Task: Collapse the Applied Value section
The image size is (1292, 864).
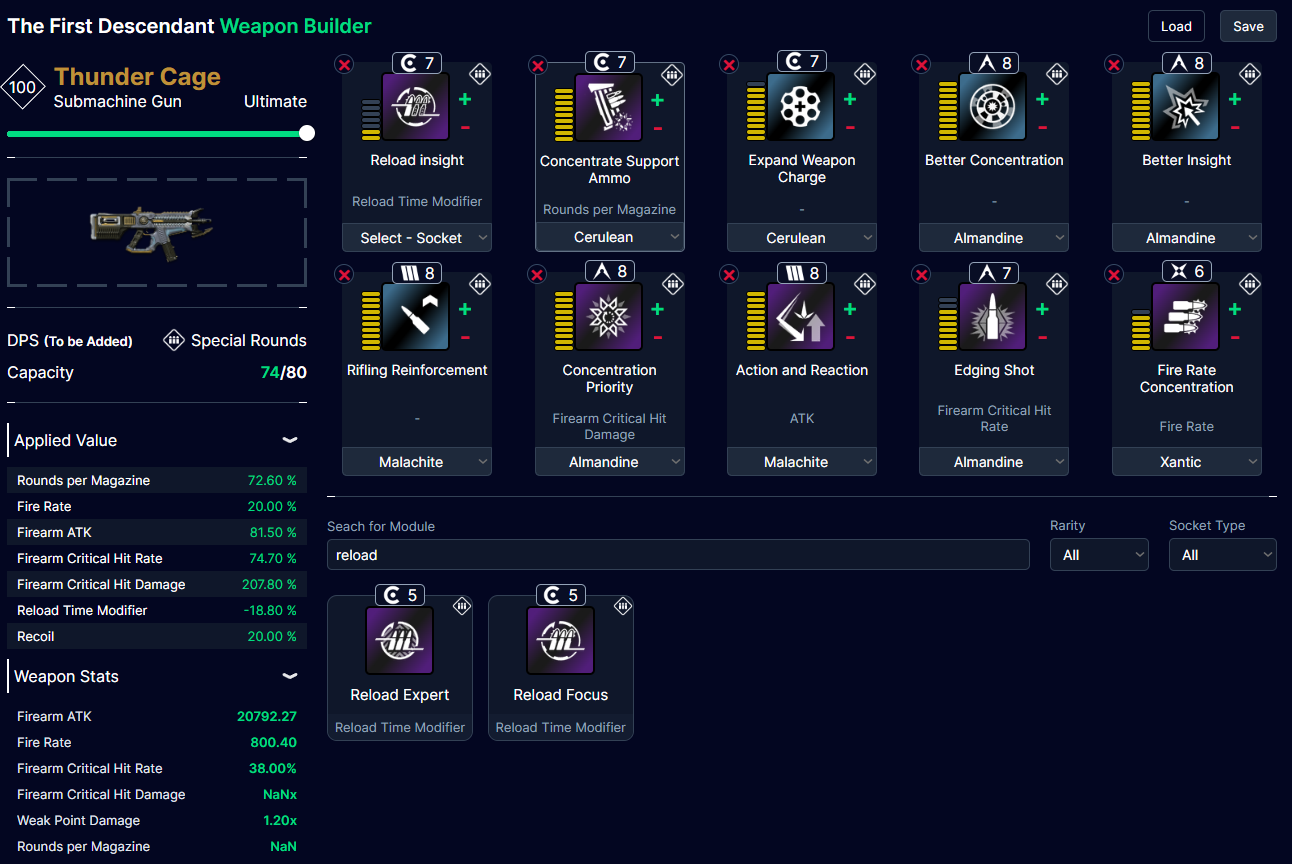Action: click(x=290, y=440)
